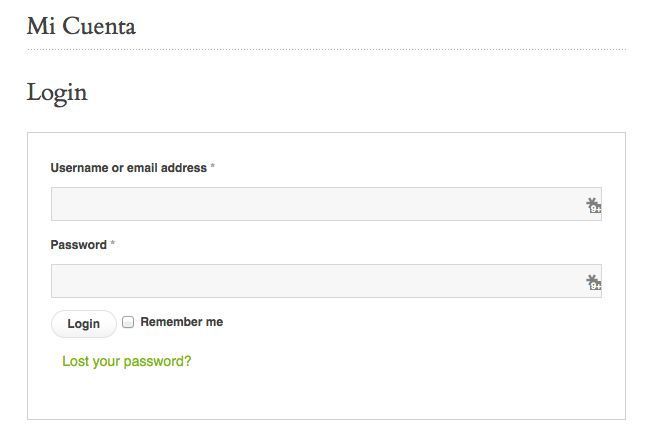The width and height of the screenshot is (651, 442).
Task: Click the 9+ badge in username field
Action: point(596,209)
